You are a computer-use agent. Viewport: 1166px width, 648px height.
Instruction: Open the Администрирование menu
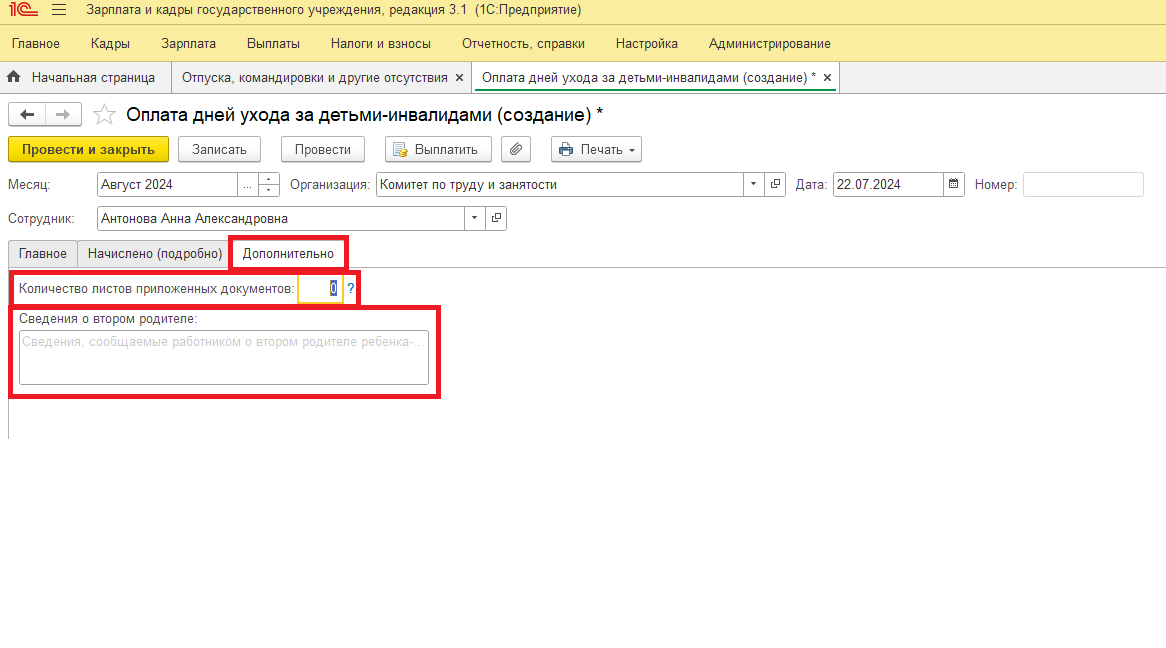(770, 43)
